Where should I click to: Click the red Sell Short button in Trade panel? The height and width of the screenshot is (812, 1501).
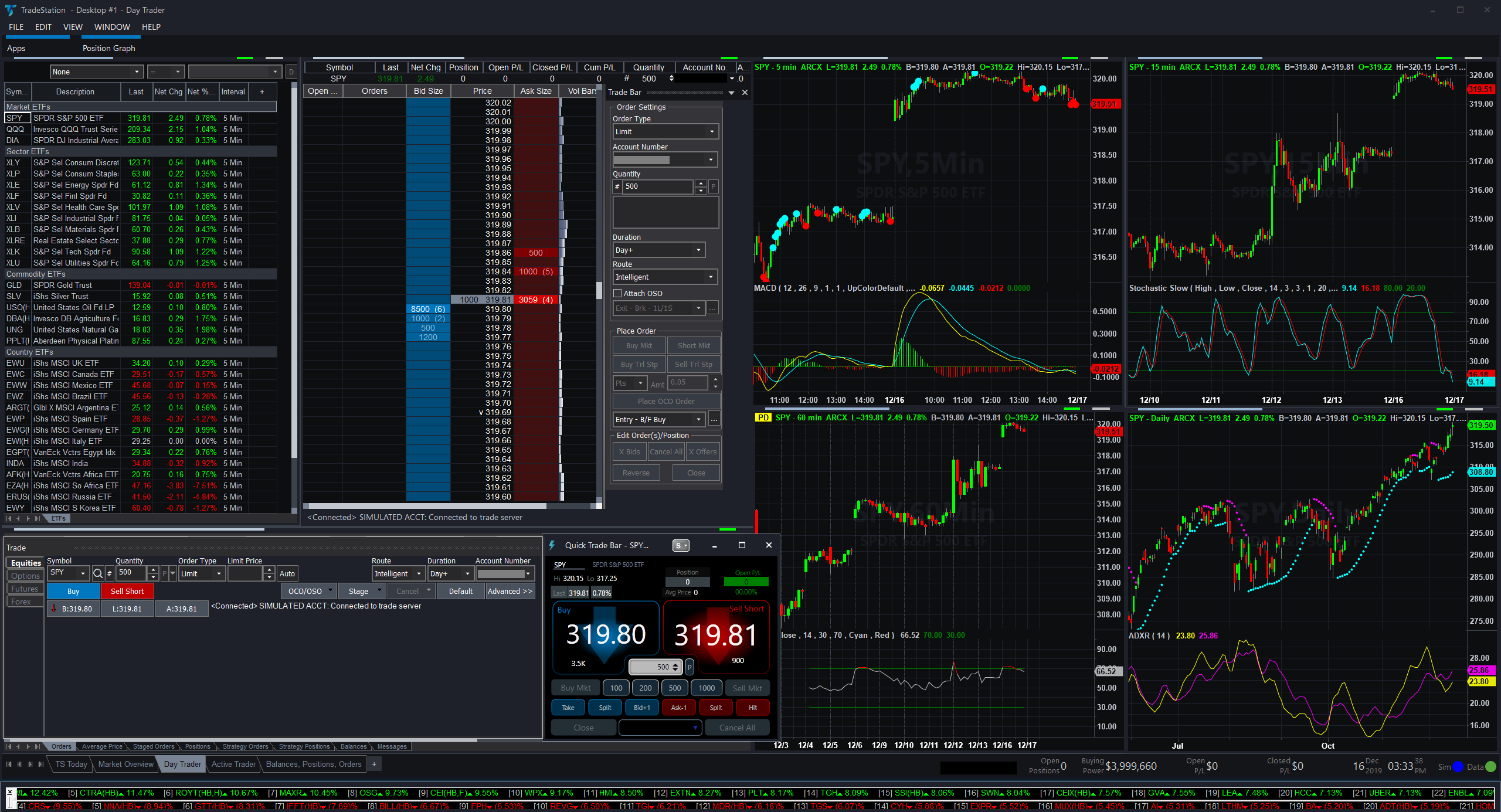click(x=127, y=591)
